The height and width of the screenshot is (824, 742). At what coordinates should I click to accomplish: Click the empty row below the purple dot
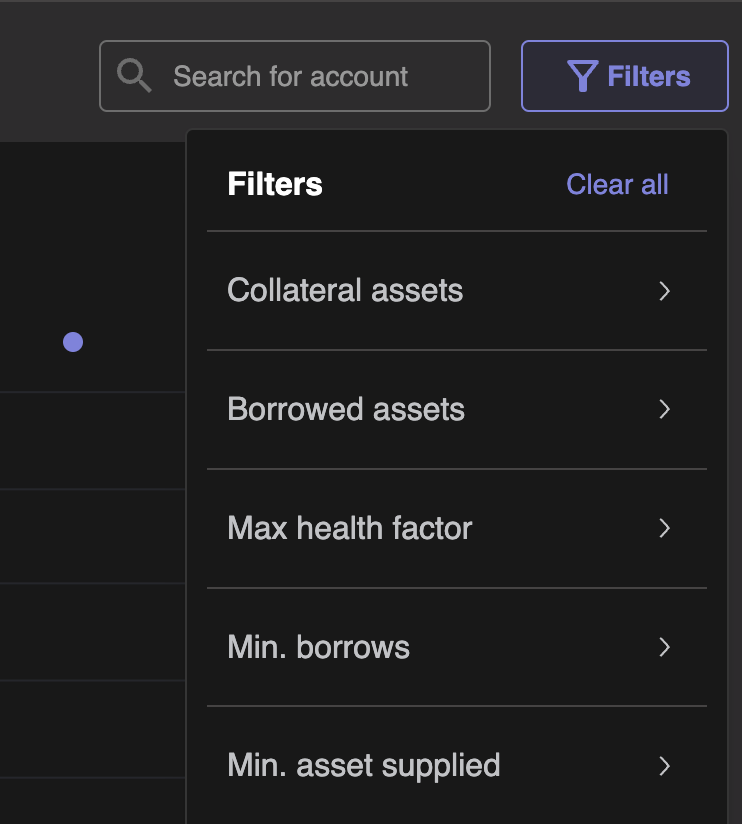point(90,441)
